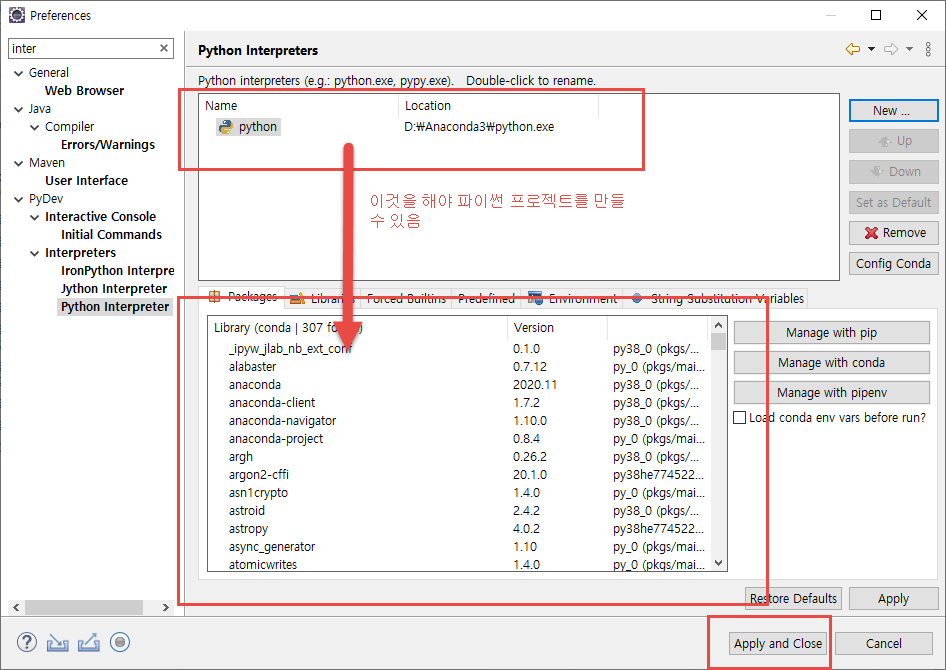Click the Location column header
This screenshot has height=670, width=946.
pyautogui.click(x=498, y=106)
